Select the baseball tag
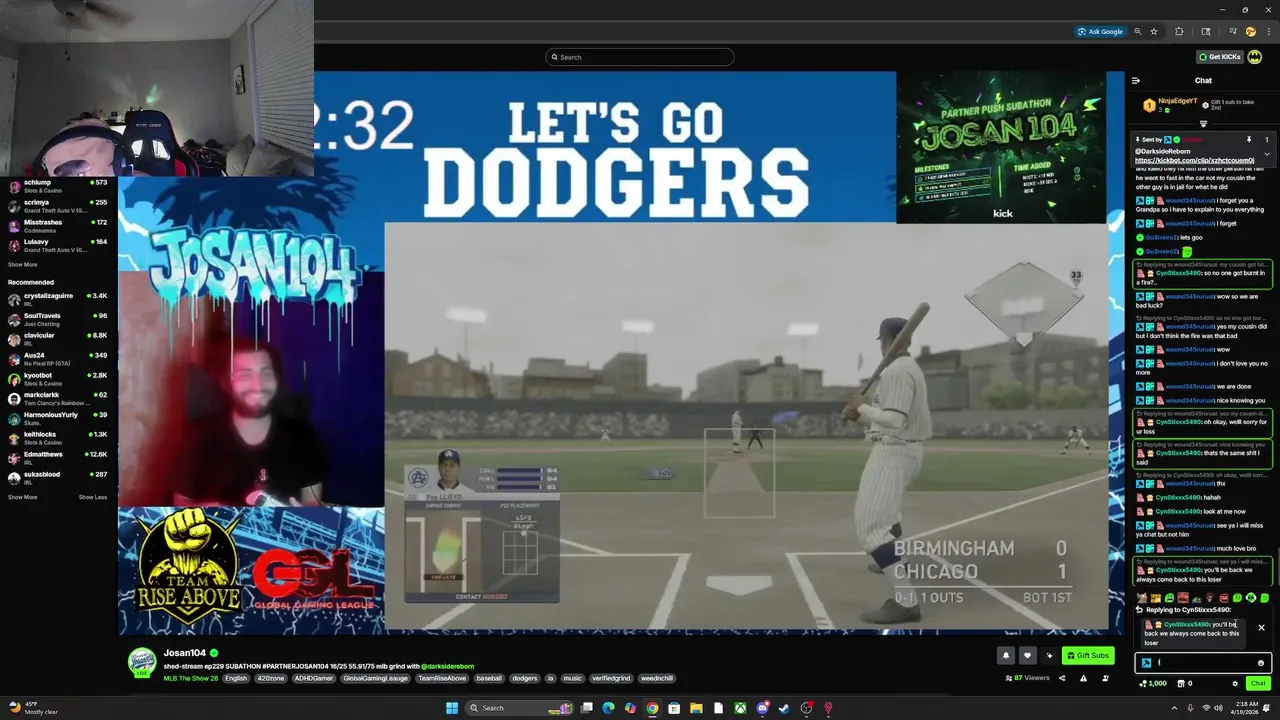 [489, 678]
